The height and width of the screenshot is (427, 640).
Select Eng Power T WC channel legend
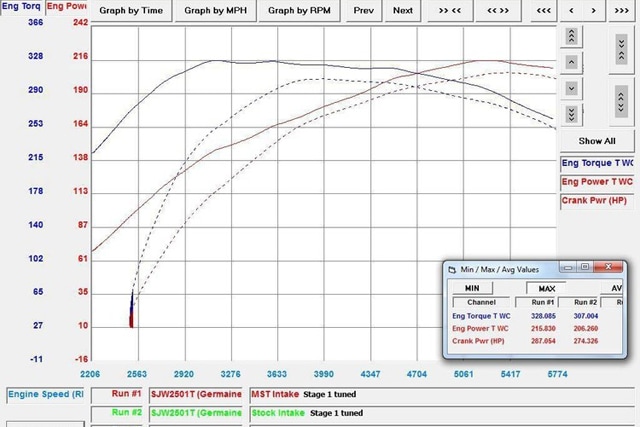(597, 182)
